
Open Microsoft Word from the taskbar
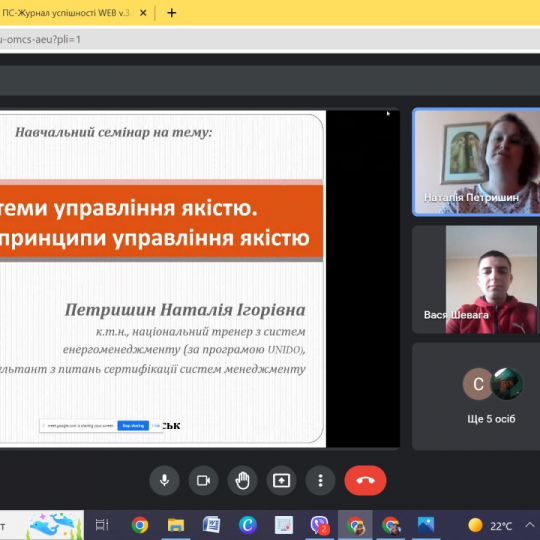(x=211, y=525)
